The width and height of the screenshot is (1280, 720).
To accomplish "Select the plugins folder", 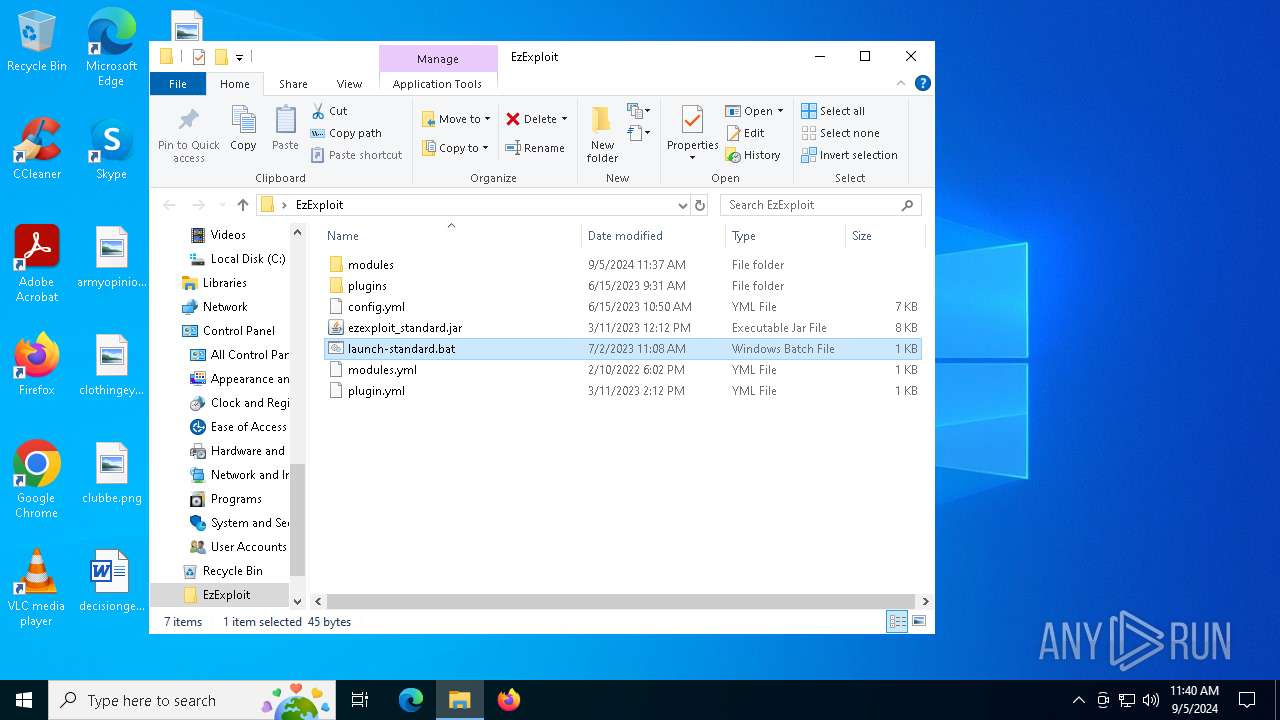I will click(623, 286).
